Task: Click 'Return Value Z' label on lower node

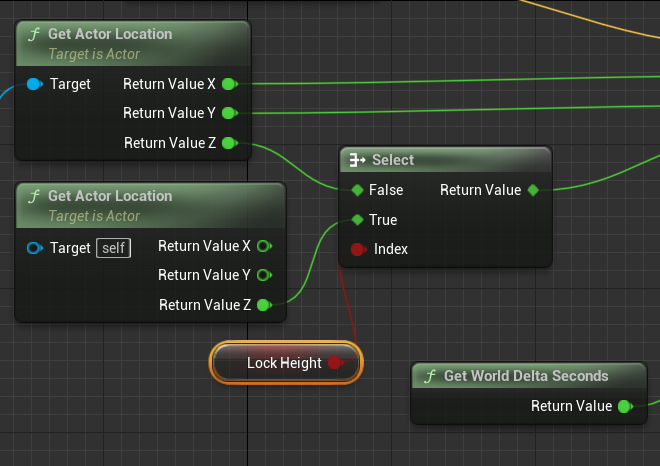Action: 205,305
